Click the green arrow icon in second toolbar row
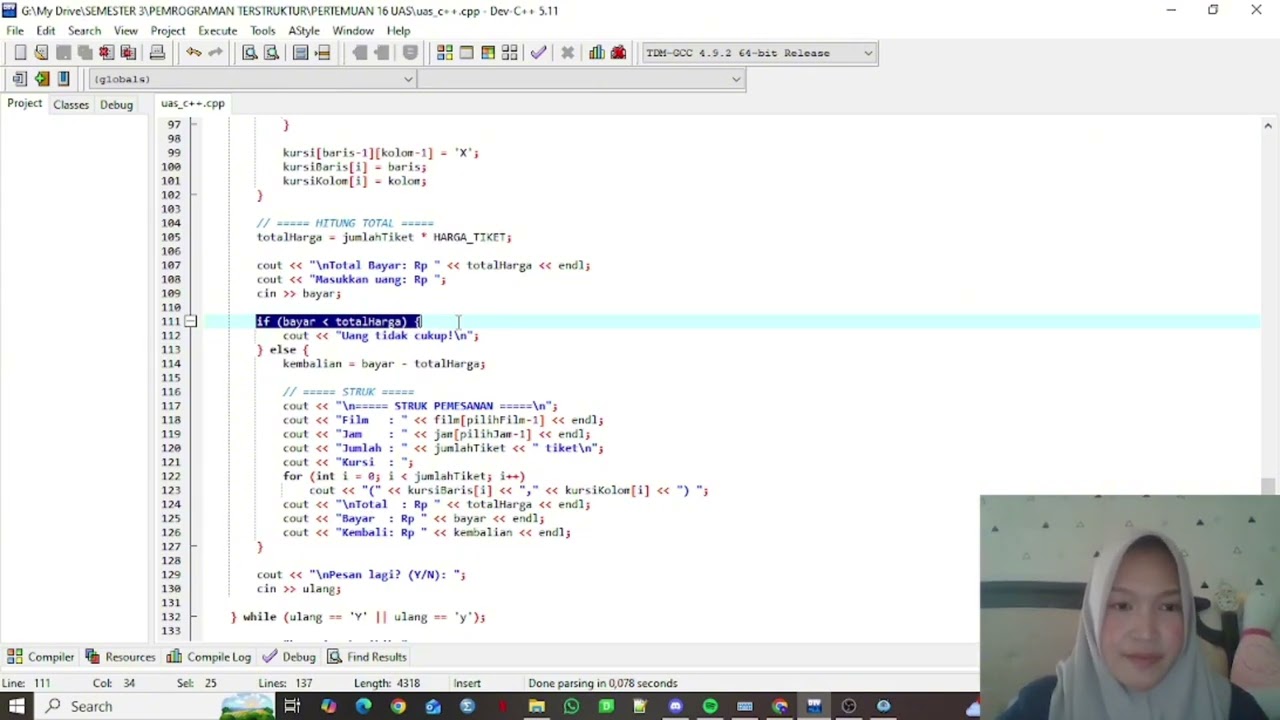Screen dimensions: 1280x720 41,79
